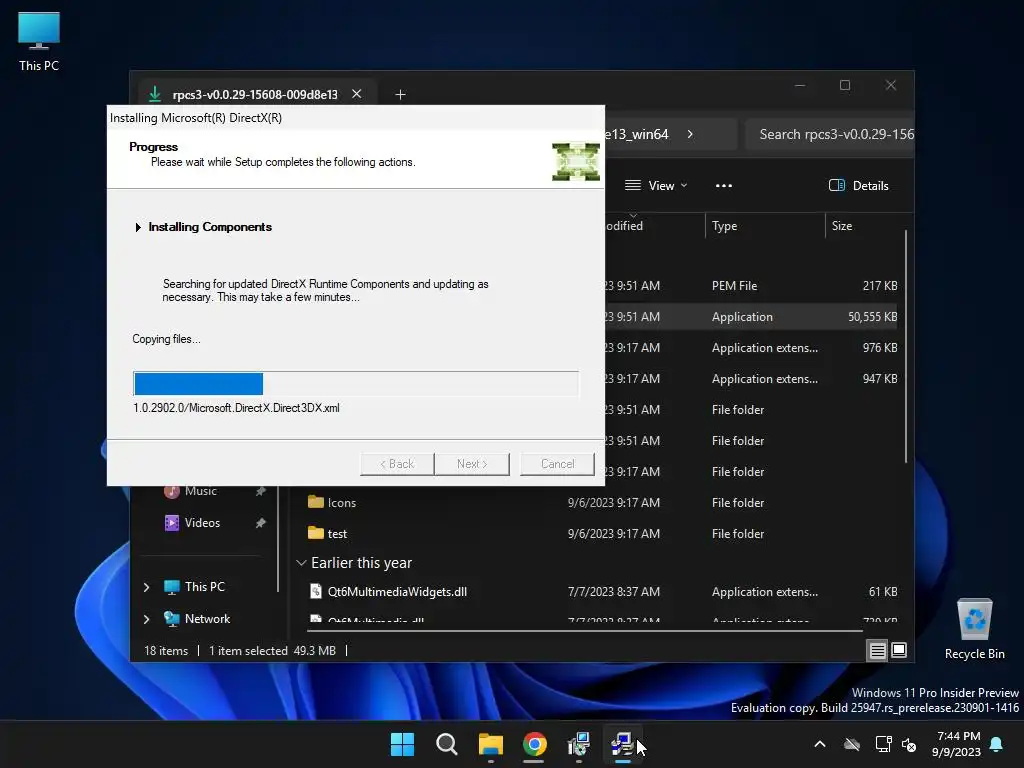Image resolution: width=1024 pixels, height=768 pixels.
Task: Collapse the Earlier this year group
Action: tap(301, 563)
